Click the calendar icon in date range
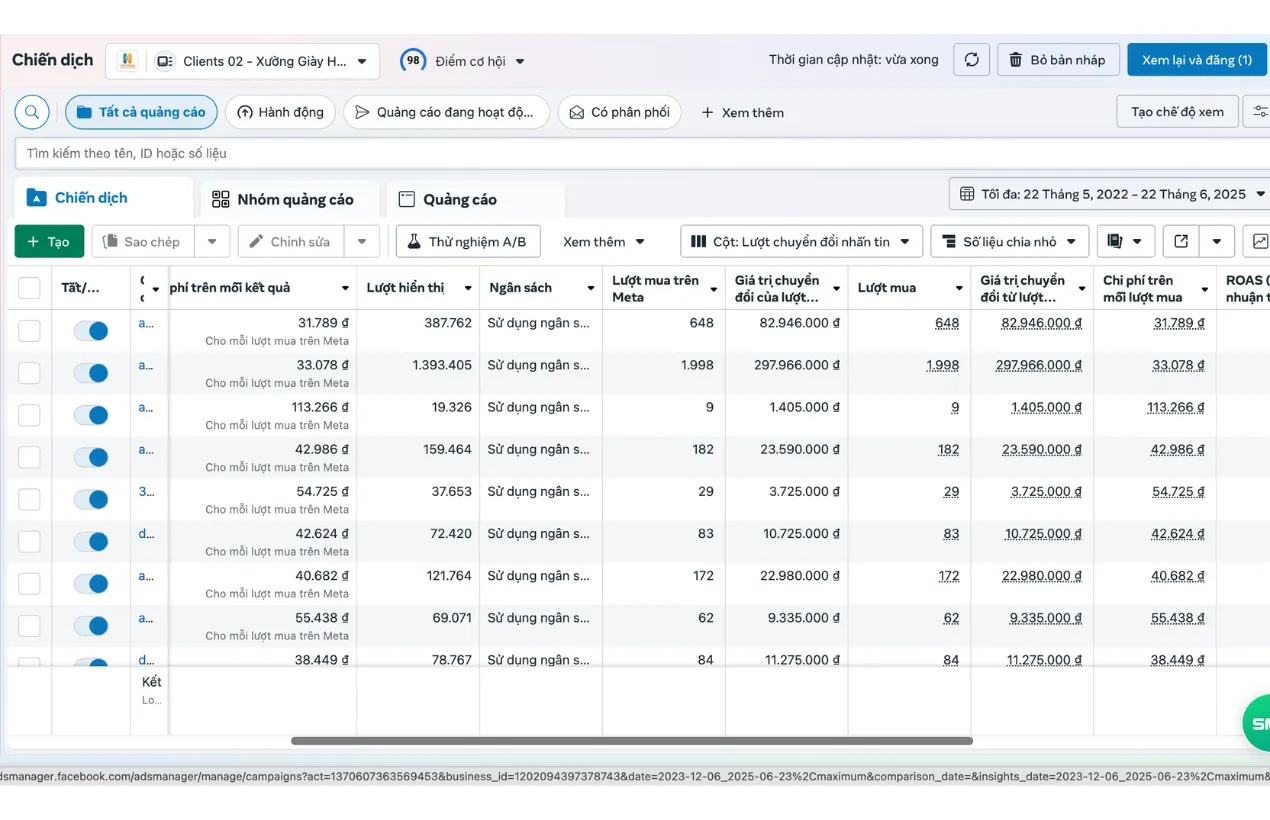The width and height of the screenshot is (1270, 820). click(967, 194)
